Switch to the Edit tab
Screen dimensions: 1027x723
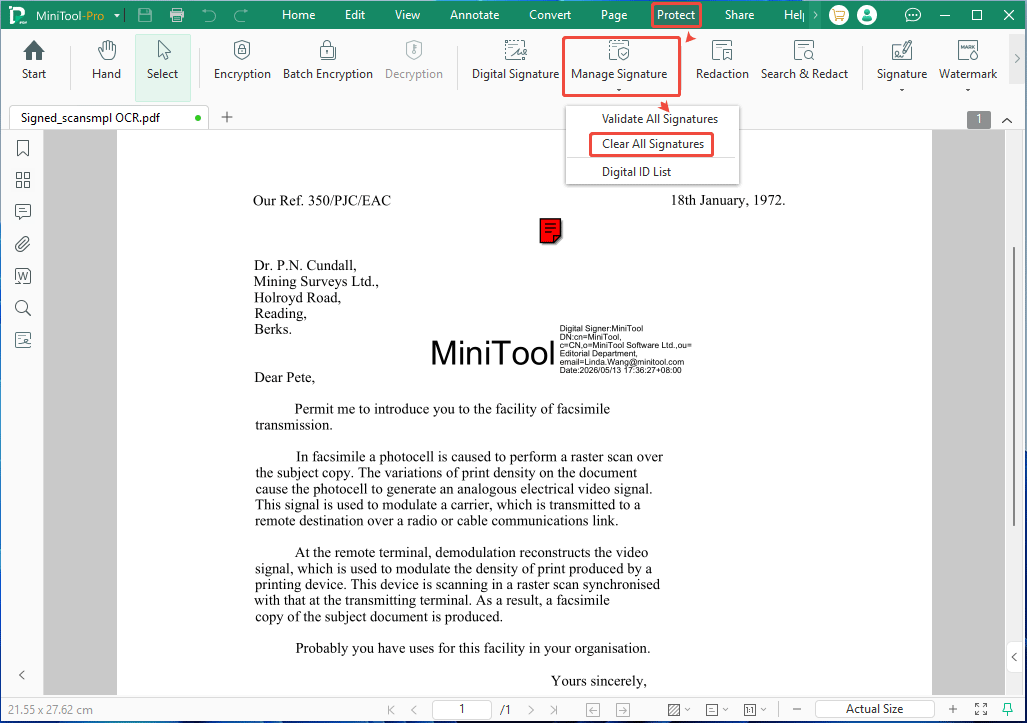(x=355, y=15)
